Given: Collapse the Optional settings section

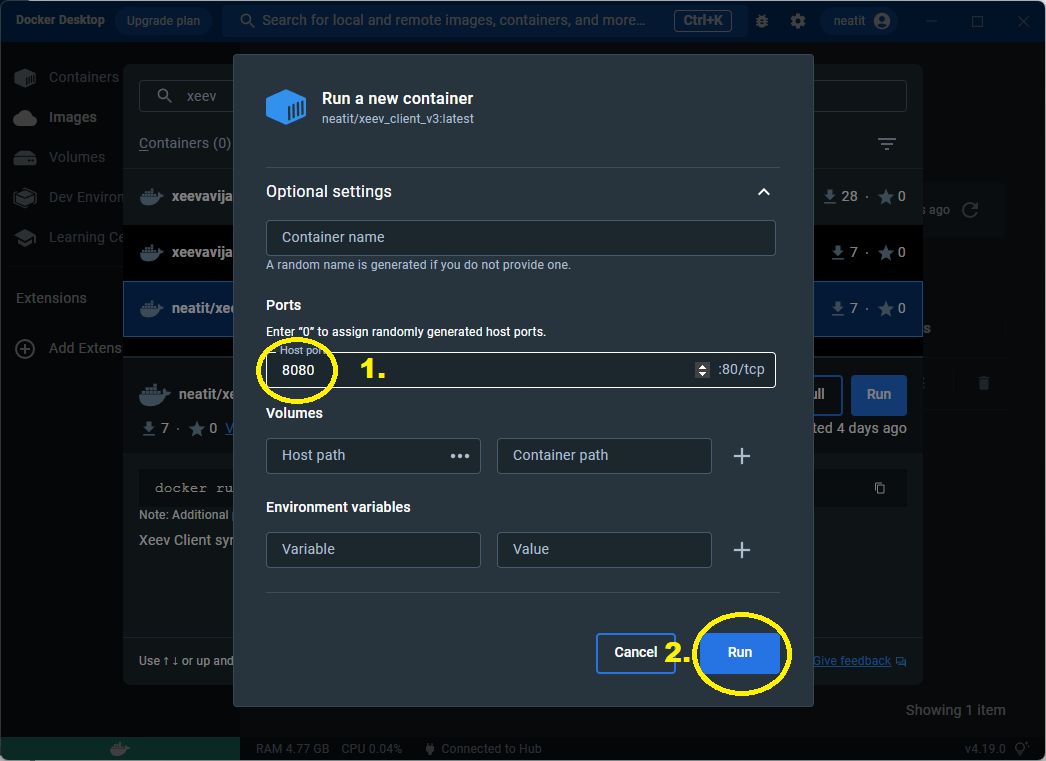Looking at the screenshot, I should (763, 192).
